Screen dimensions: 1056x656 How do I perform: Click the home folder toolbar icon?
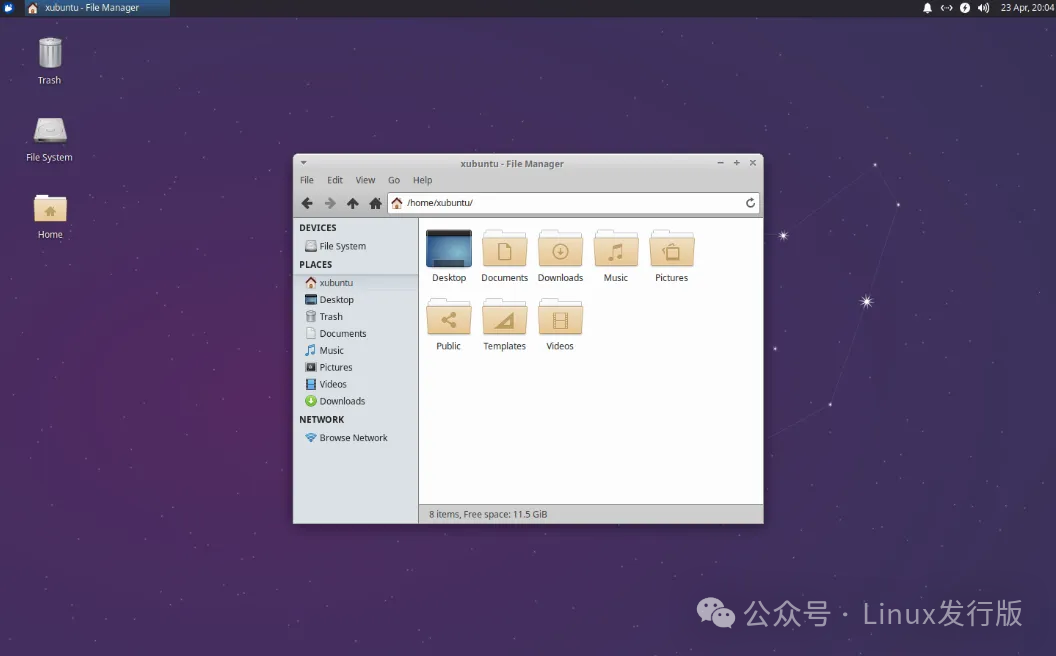coord(375,203)
